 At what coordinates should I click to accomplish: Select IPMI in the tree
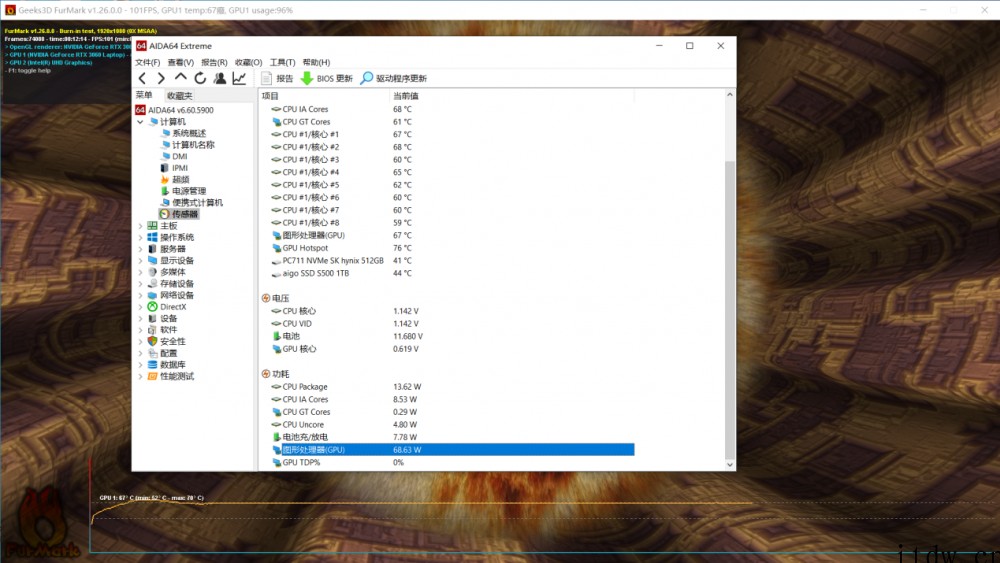tap(174, 168)
